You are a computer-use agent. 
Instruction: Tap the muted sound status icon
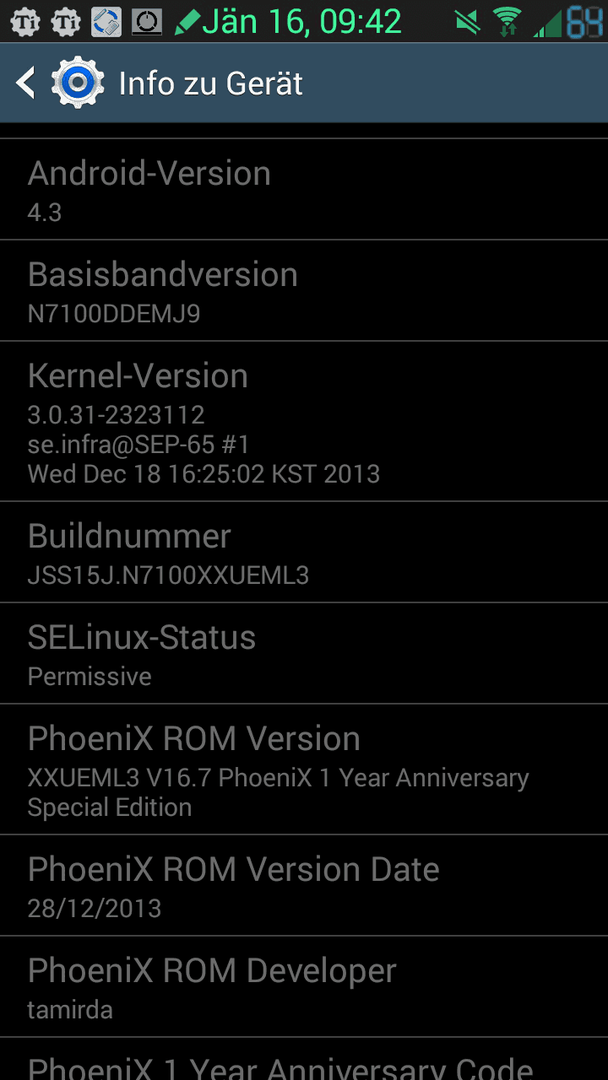pos(468,22)
